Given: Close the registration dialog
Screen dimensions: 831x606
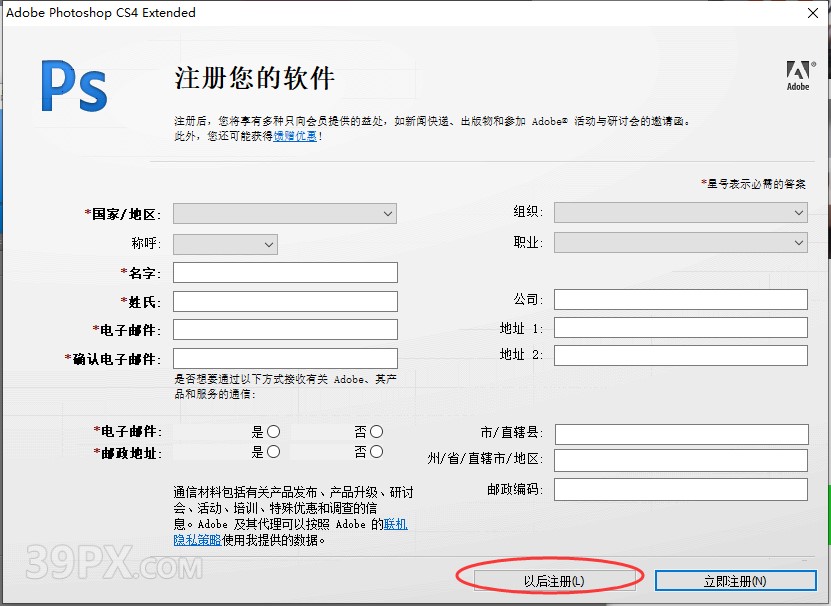Looking at the screenshot, I should [811, 14].
